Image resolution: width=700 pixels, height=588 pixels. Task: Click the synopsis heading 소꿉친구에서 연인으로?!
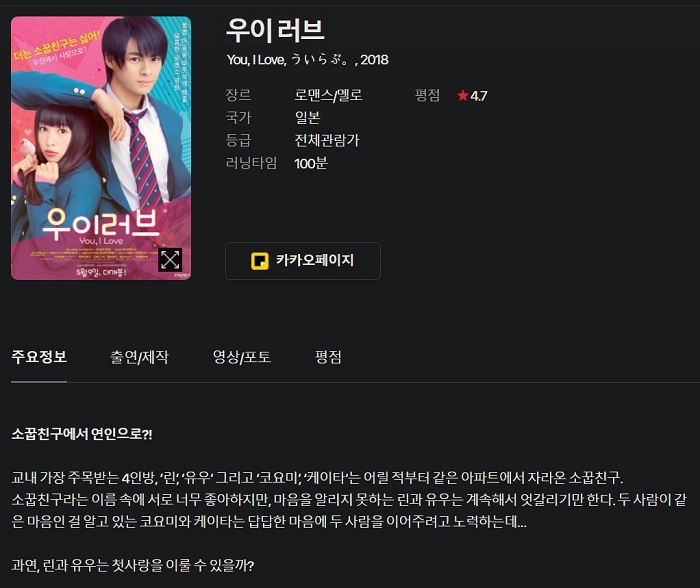(82, 434)
